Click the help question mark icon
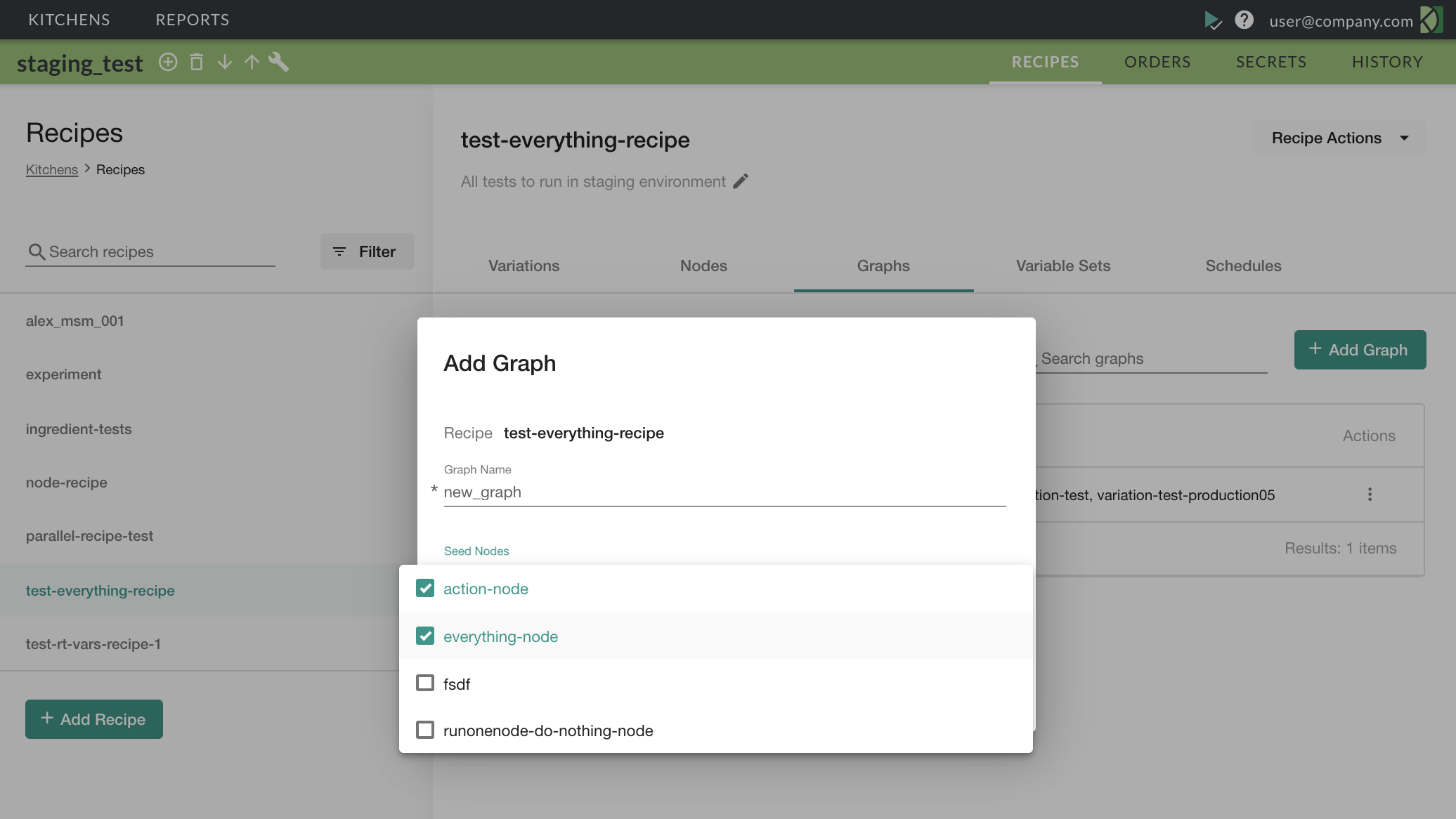The image size is (1456, 819). [x=1244, y=20]
